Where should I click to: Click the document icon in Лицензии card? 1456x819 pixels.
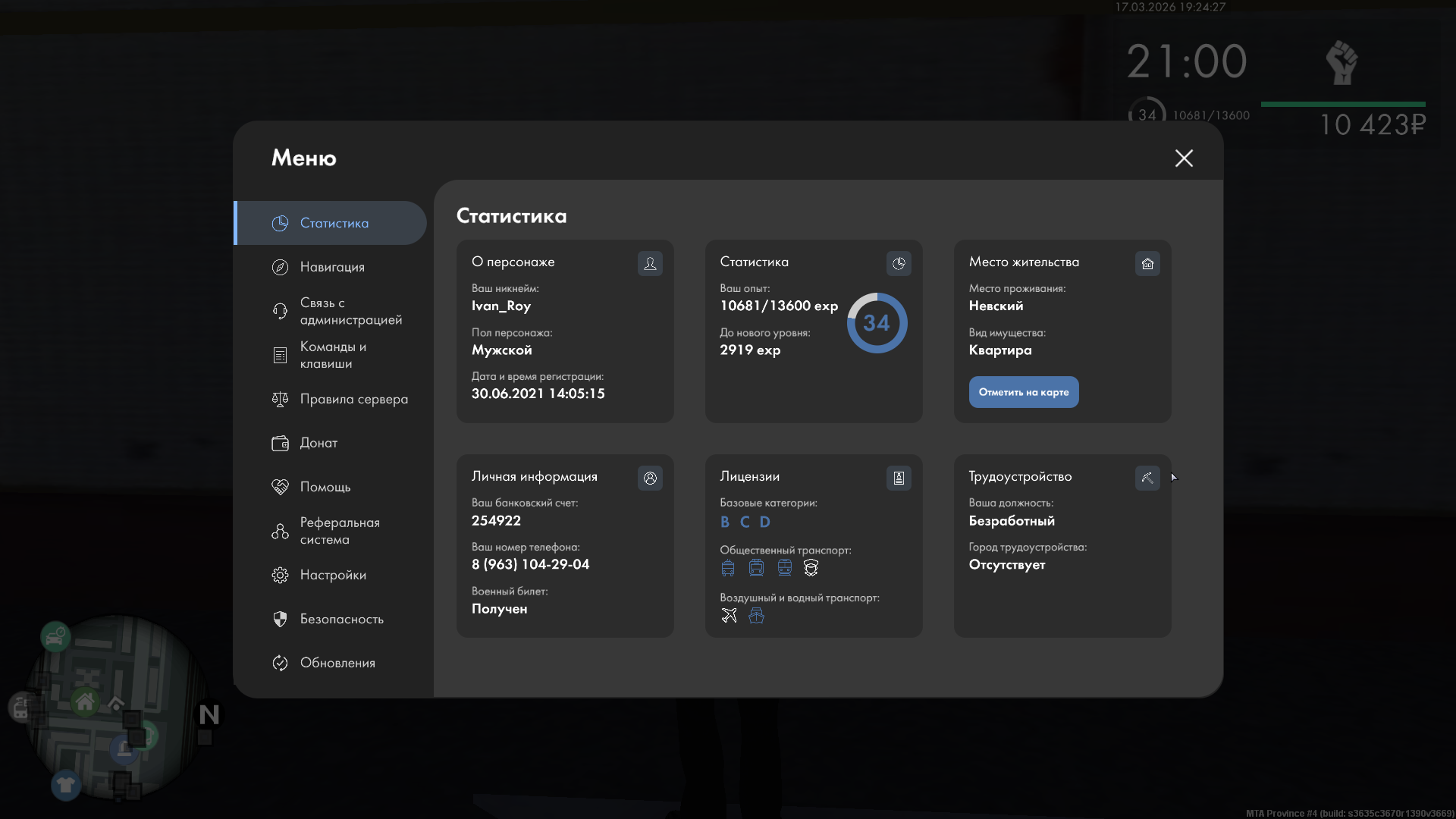tap(899, 478)
